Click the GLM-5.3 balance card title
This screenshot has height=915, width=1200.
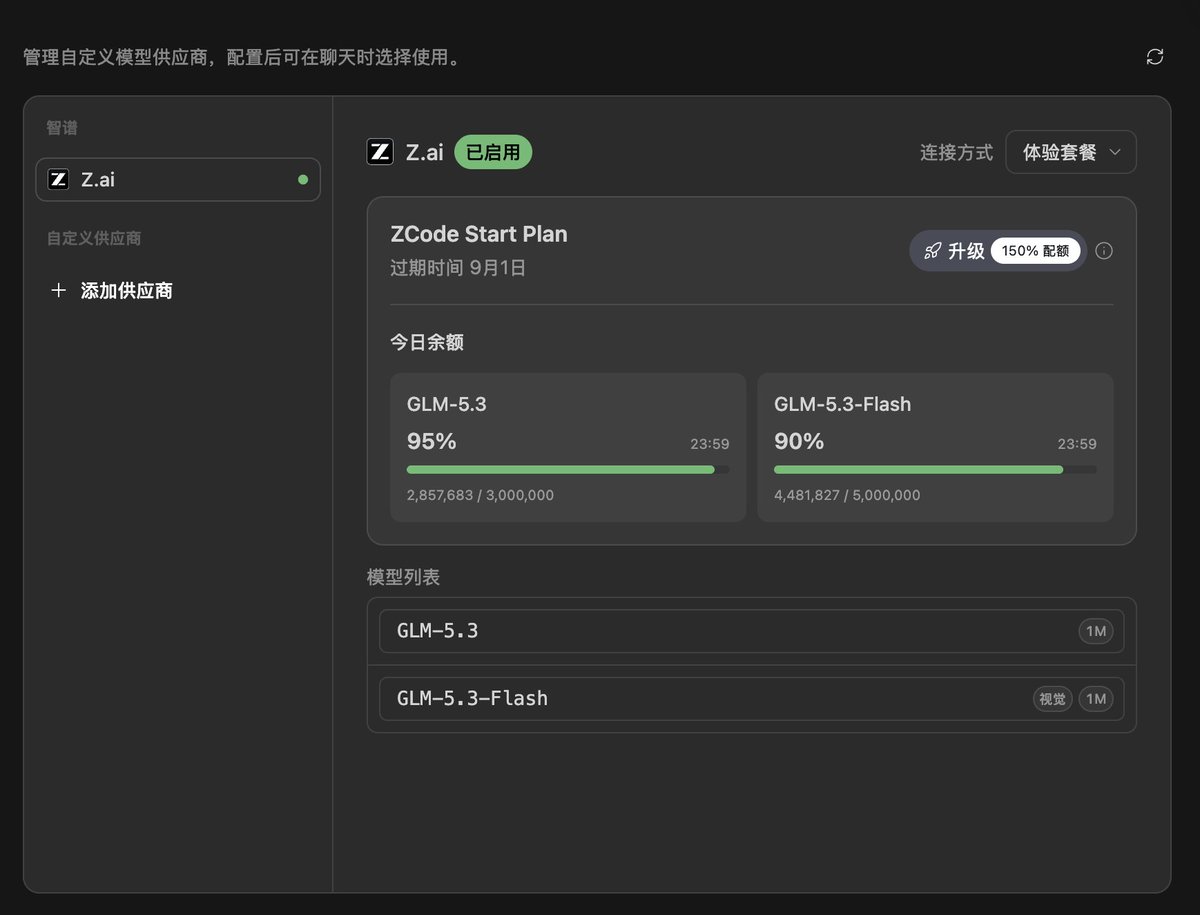[447, 404]
